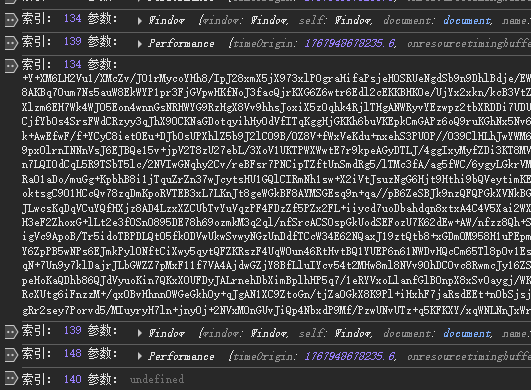Click the log icon beside index 139 Window row

(x=11, y=332)
